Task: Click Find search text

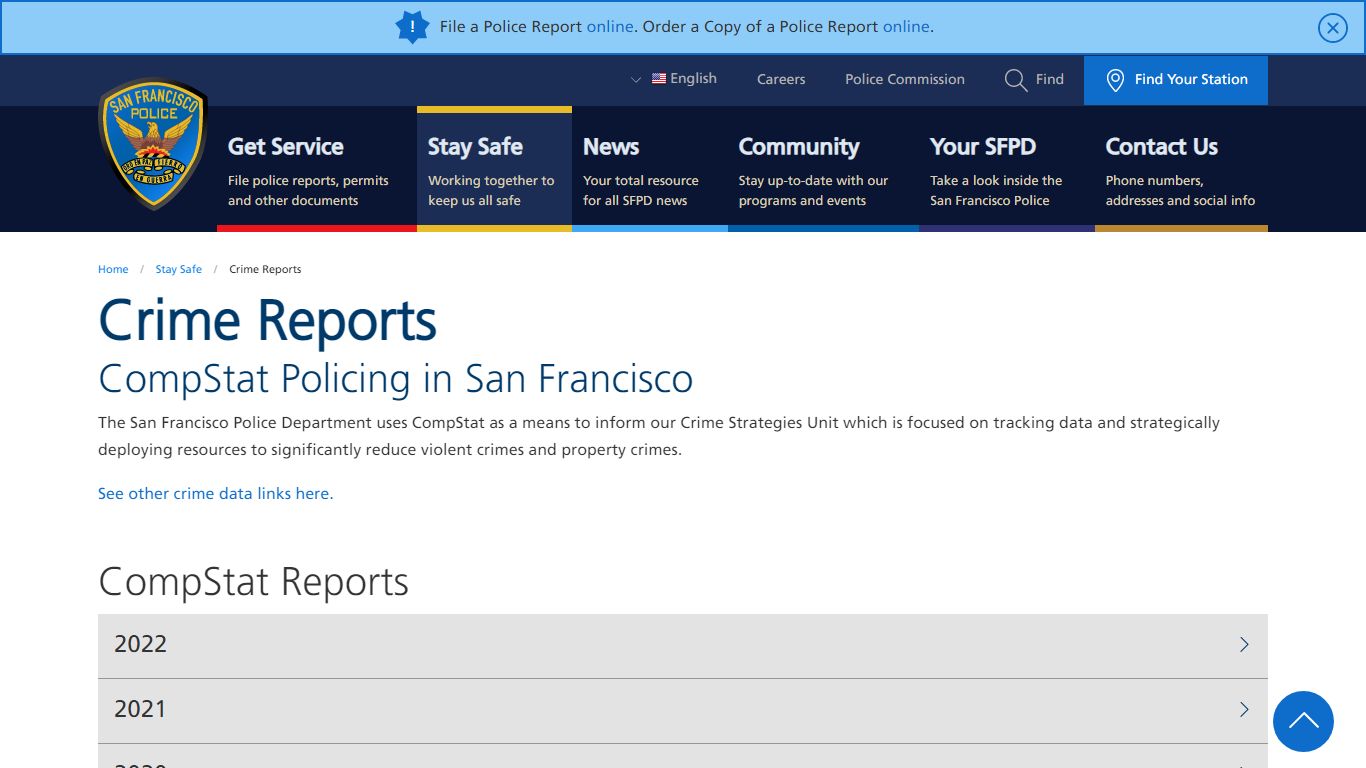Action: click(1050, 79)
